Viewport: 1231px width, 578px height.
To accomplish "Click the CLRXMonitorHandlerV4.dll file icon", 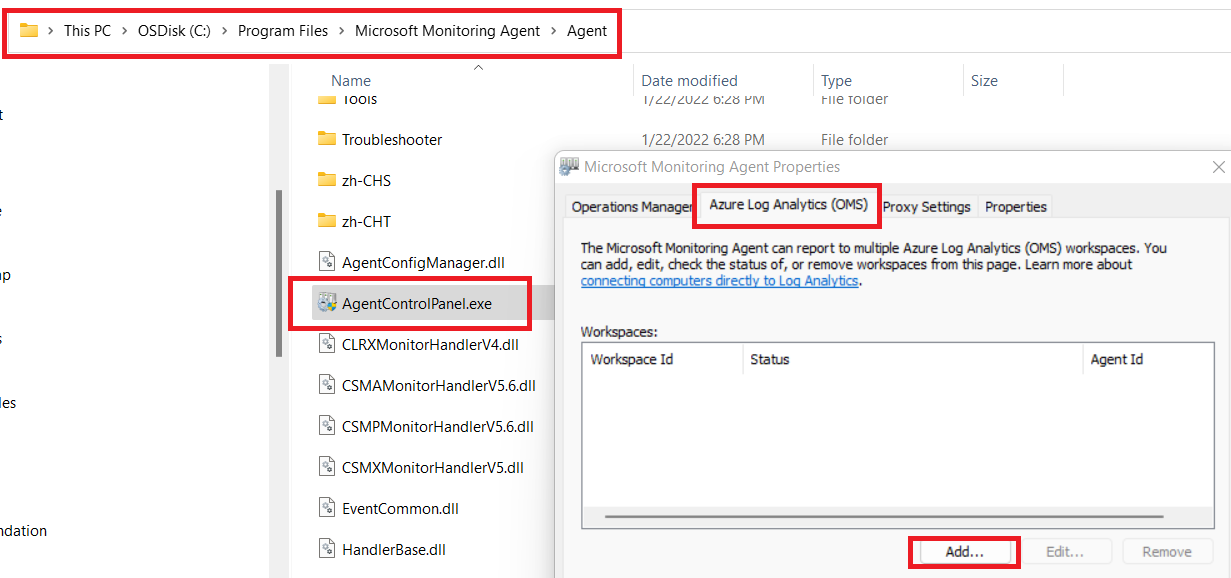I will coord(327,344).
